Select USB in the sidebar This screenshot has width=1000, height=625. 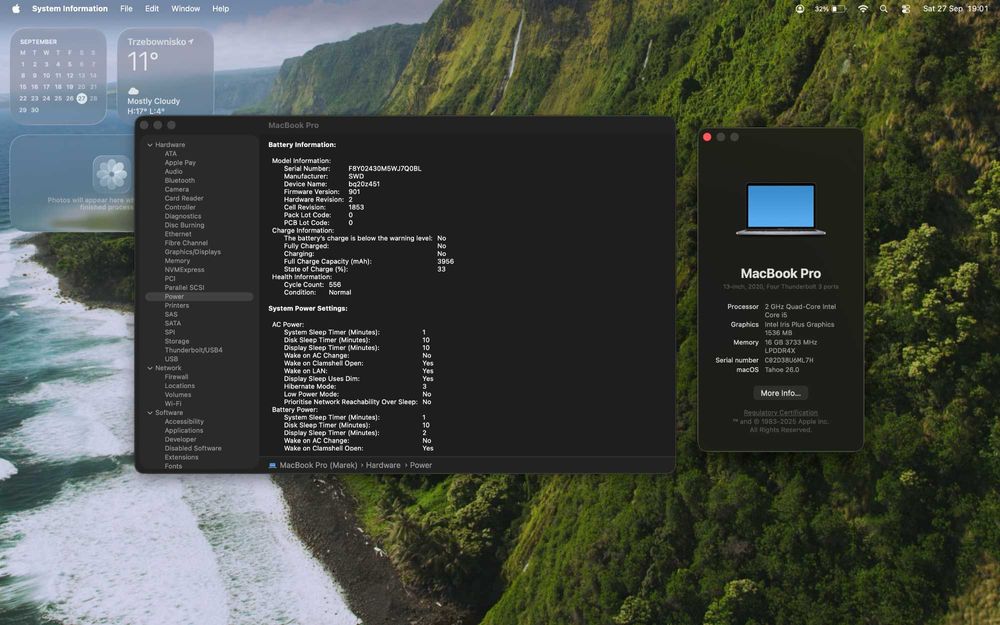click(172, 359)
